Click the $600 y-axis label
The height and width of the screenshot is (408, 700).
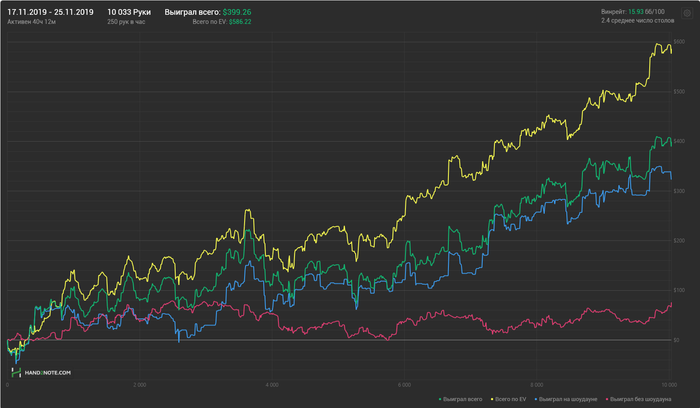click(679, 42)
